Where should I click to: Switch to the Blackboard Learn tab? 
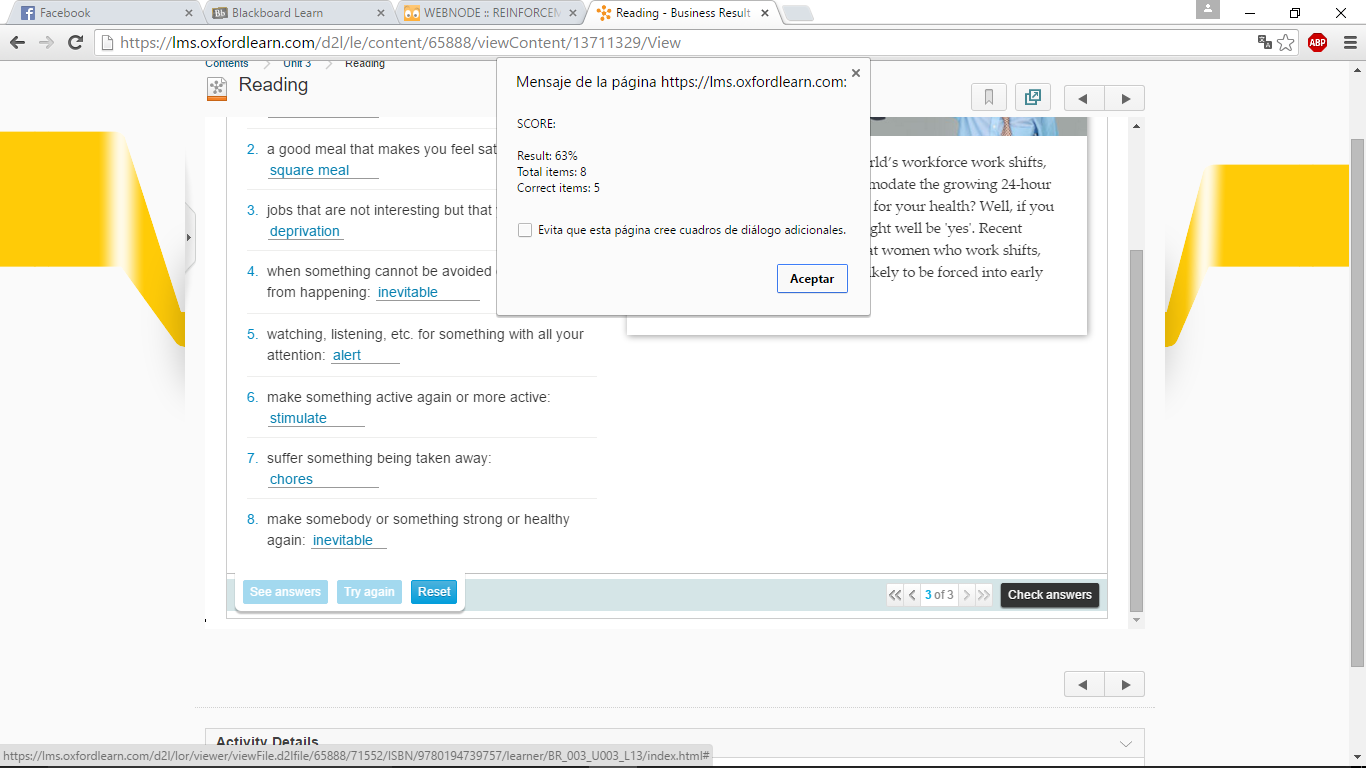(295, 13)
